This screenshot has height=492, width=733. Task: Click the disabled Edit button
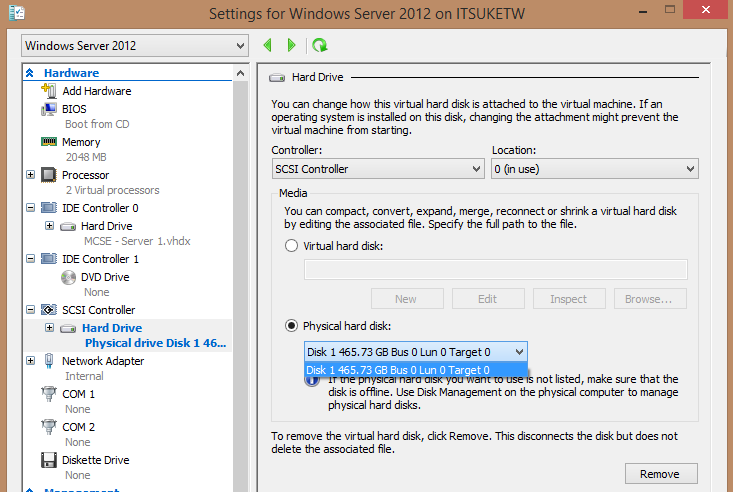click(488, 299)
